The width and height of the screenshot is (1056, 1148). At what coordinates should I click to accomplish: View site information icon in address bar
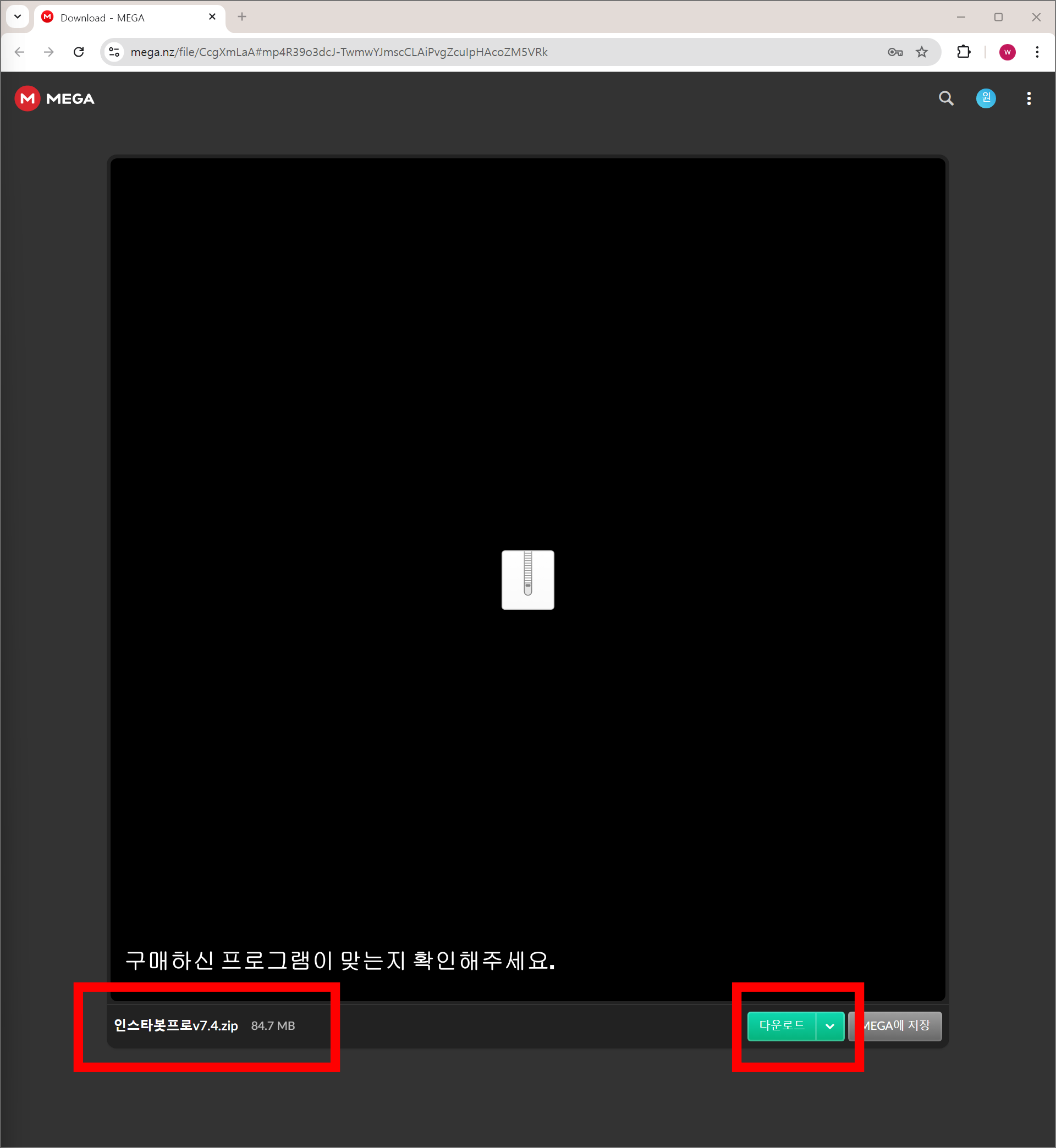(x=114, y=52)
